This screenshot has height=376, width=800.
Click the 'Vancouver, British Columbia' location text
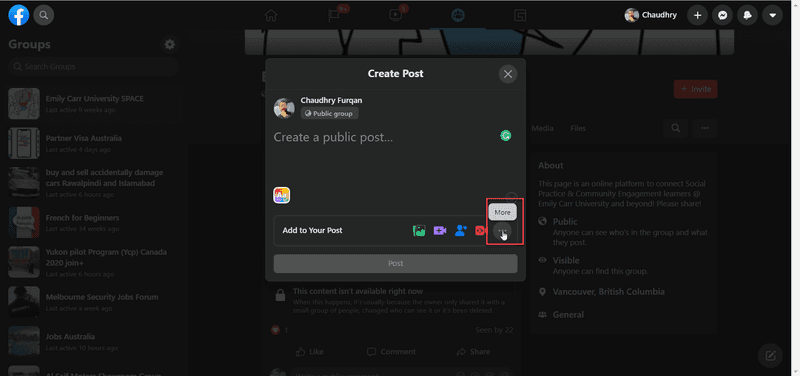pyautogui.click(x=609, y=292)
